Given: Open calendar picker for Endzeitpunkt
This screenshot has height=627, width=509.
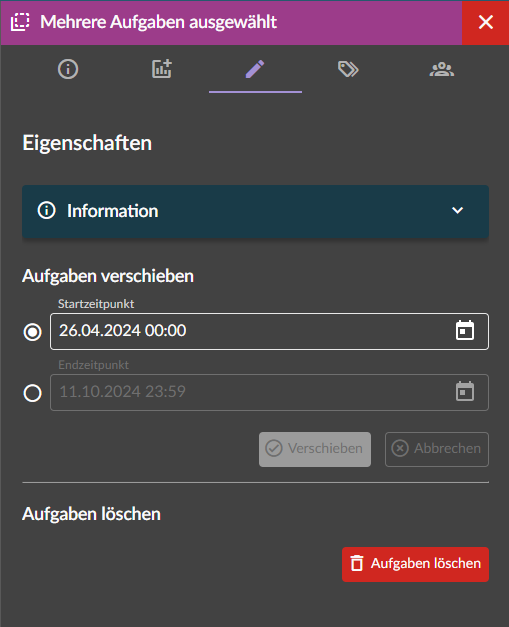Looking at the screenshot, I should pyautogui.click(x=465, y=392).
